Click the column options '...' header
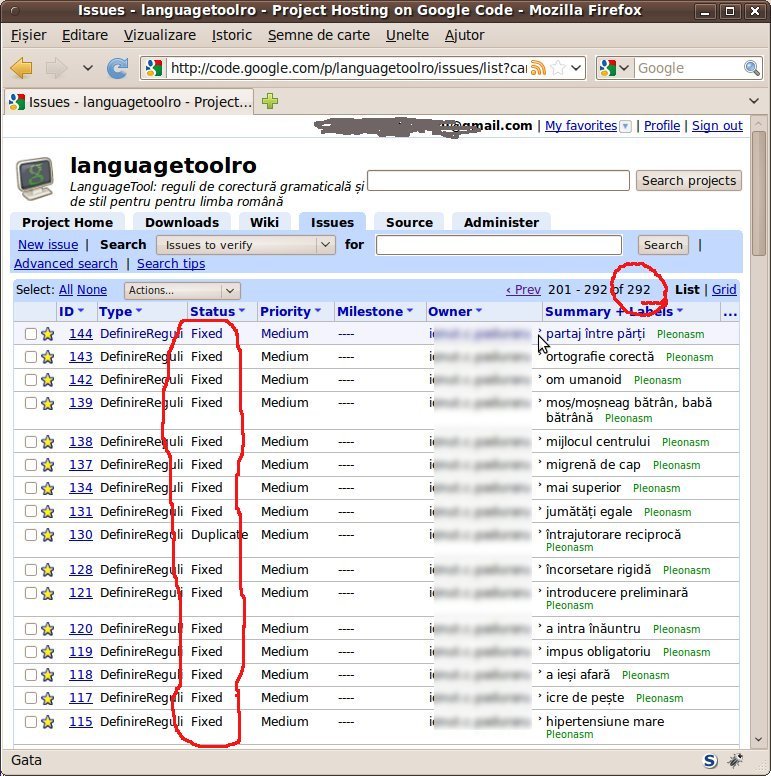Image resolution: width=771 pixels, height=776 pixels. (x=730, y=311)
